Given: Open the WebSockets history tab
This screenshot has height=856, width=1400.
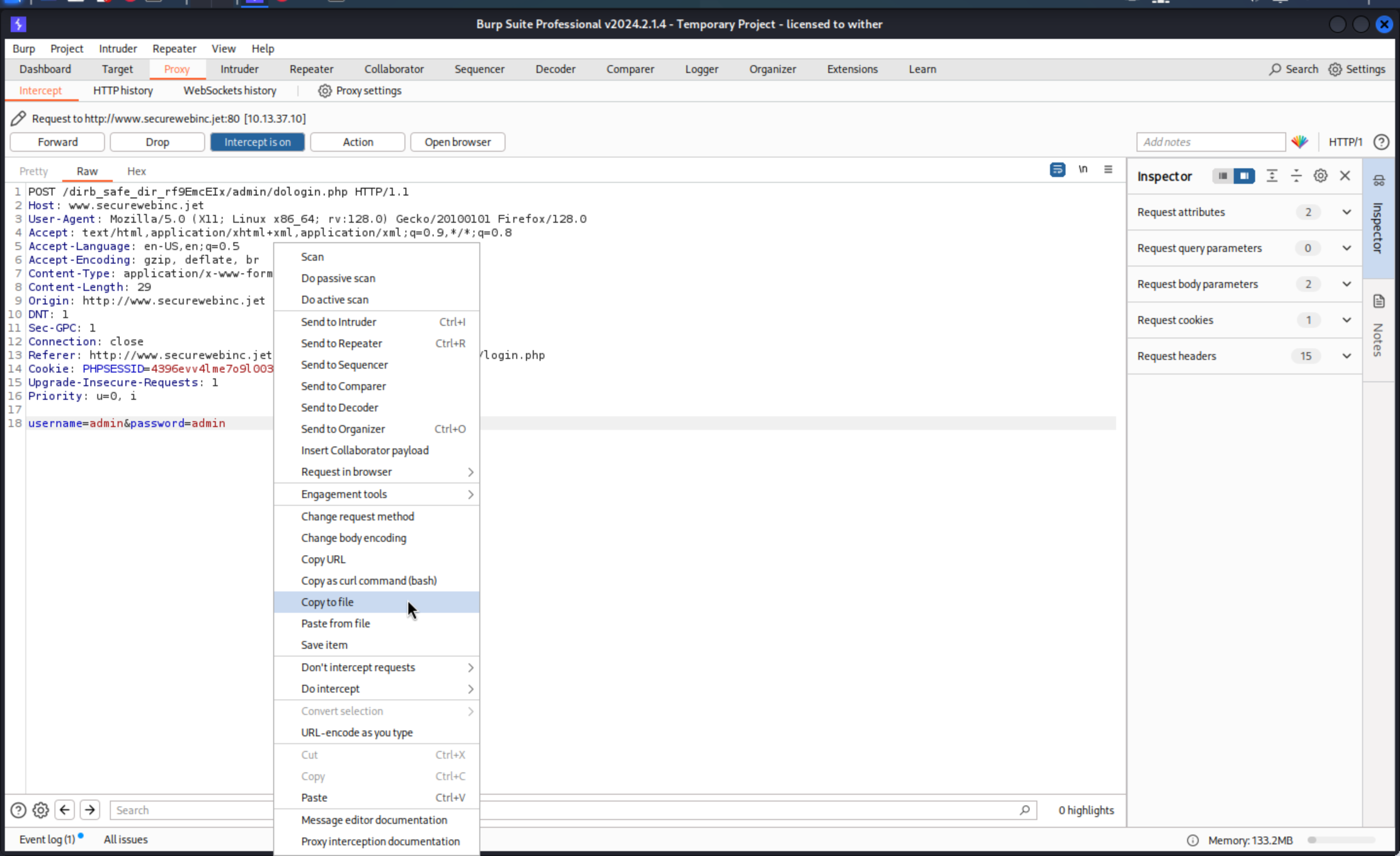Looking at the screenshot, I should pyautogui.click(x=229, y=91).
